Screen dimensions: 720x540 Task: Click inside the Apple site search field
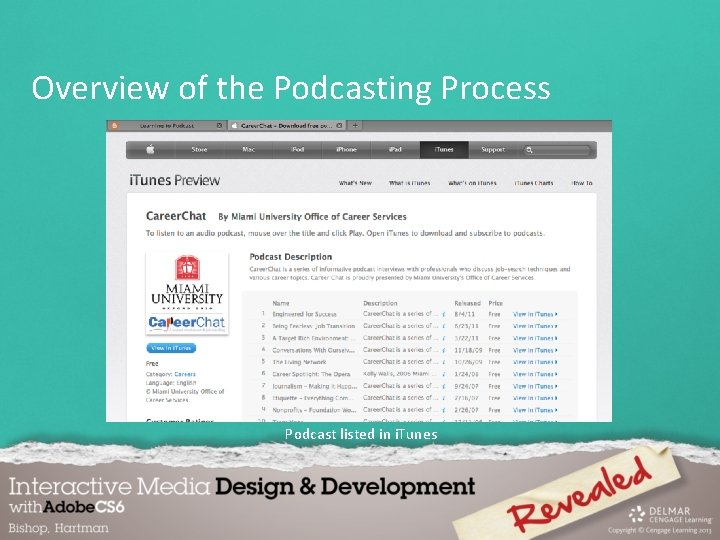click(x=557, y=150)
